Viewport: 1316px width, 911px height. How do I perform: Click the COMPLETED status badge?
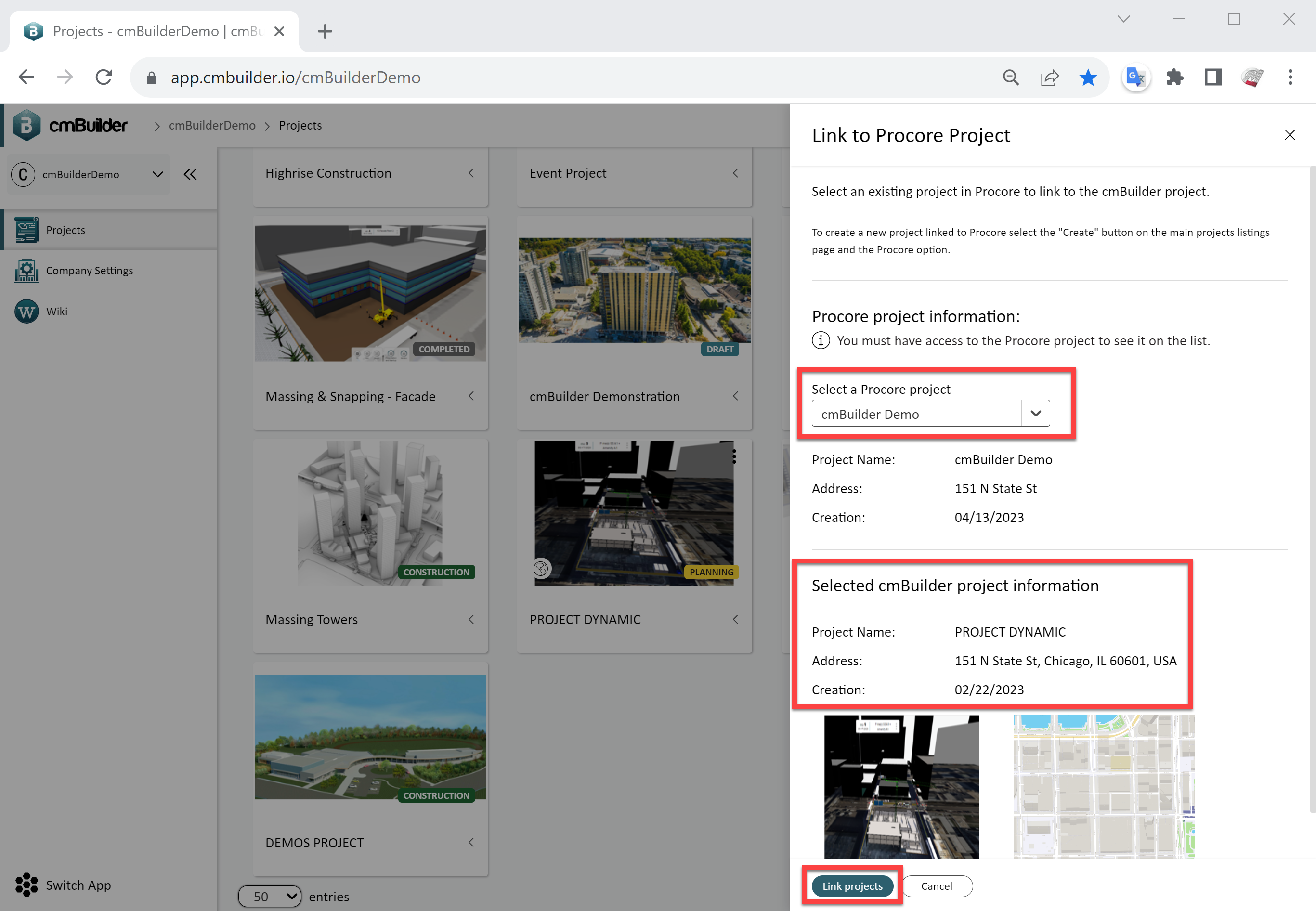[444, 349]
